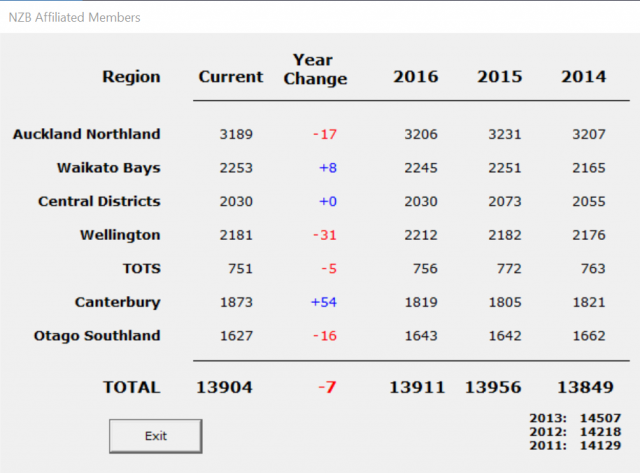Click Wellington 2016 value 2212
The height and width of the screenshot is (473, 640).
(421, 235)
